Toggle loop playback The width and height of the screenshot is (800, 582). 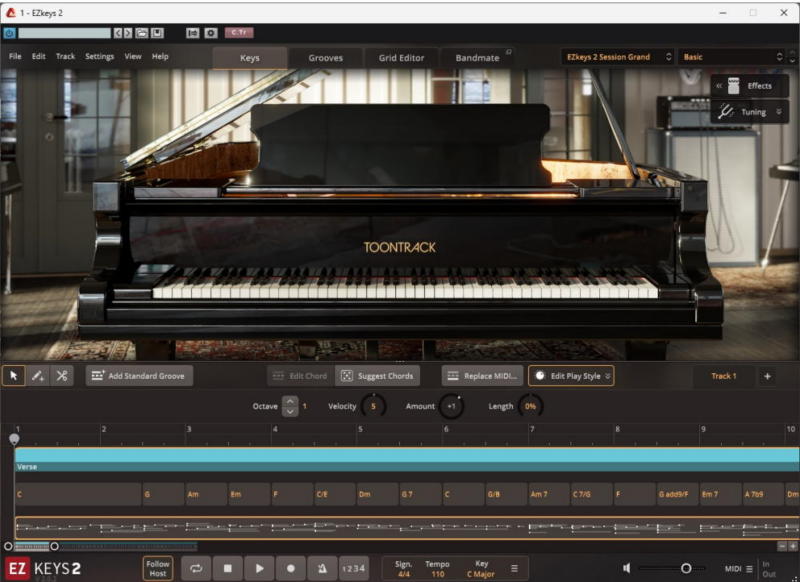tap(196, 568)
